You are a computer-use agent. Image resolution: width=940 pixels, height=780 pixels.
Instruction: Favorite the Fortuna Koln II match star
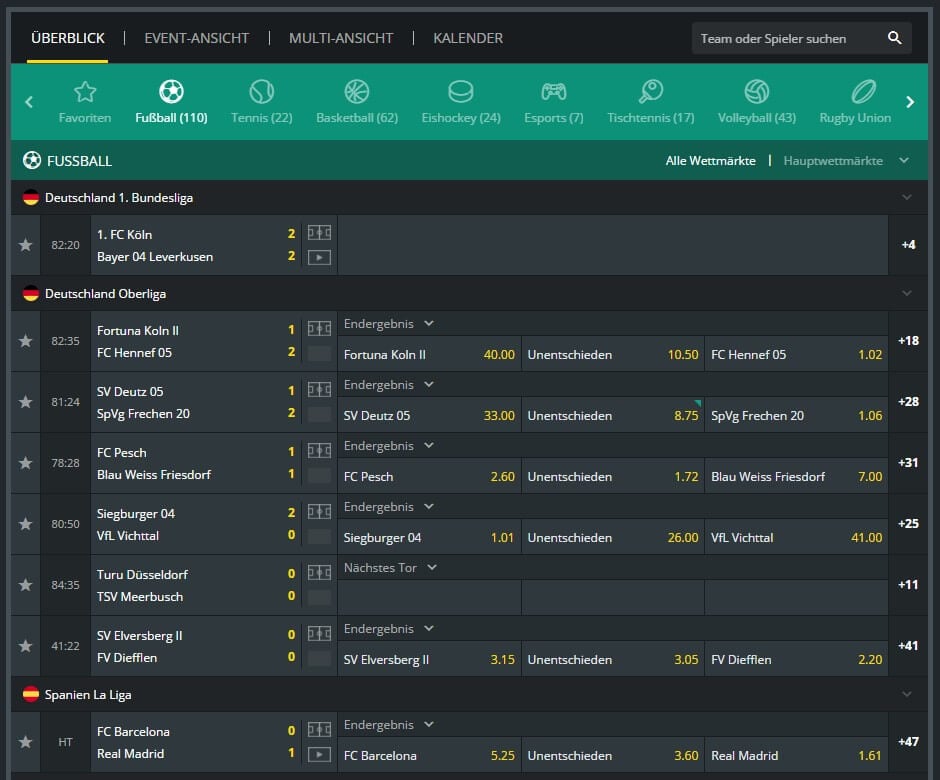25,341
